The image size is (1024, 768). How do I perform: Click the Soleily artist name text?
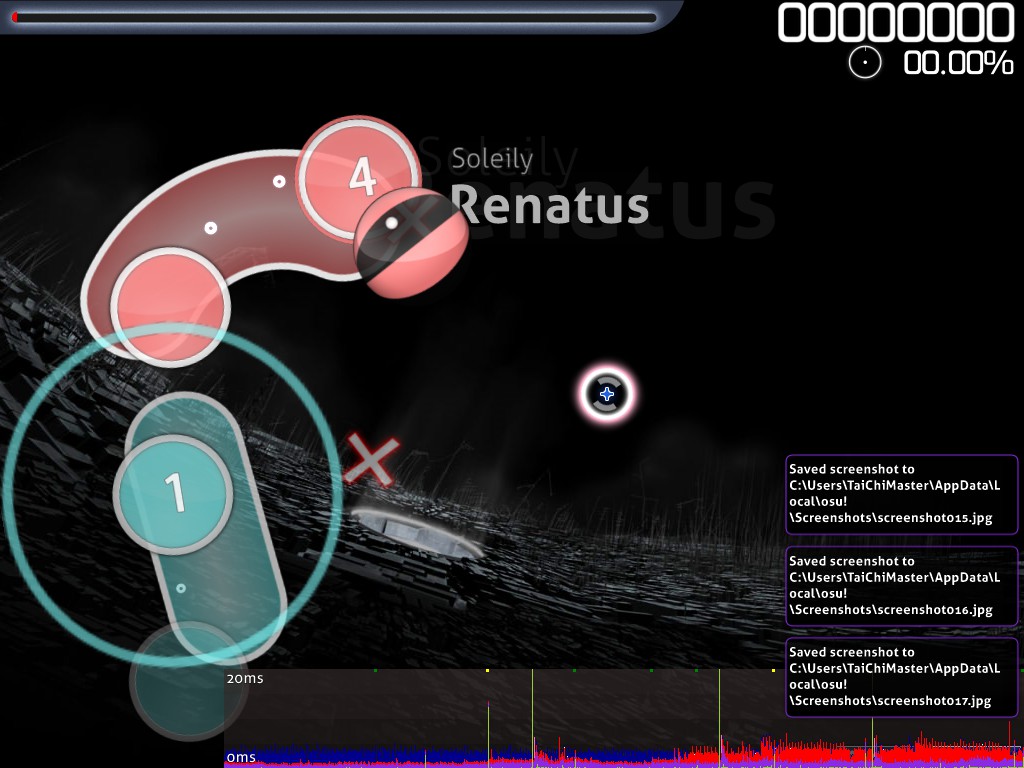click(492, 159)
